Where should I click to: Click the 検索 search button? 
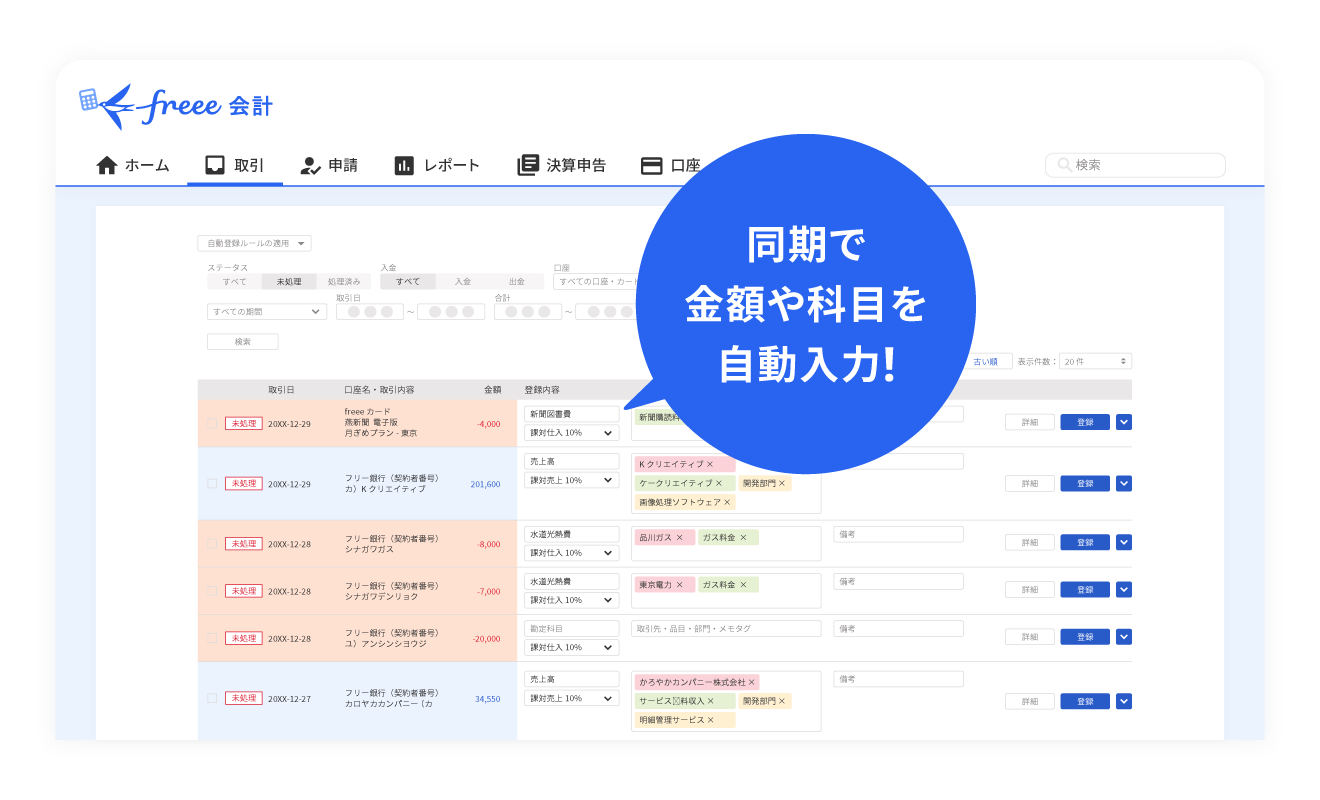(243, 341)
